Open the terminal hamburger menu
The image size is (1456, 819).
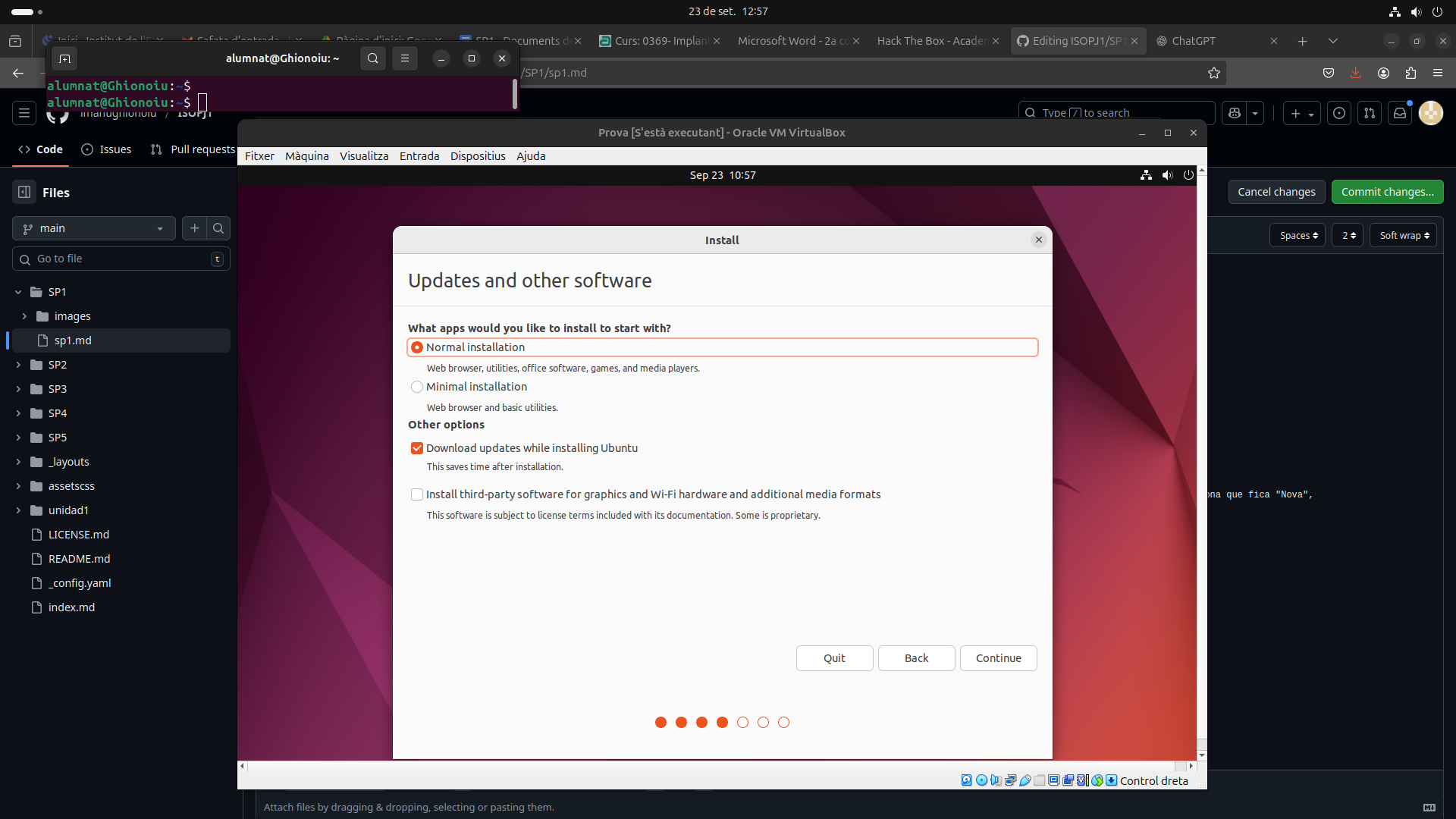405,58
